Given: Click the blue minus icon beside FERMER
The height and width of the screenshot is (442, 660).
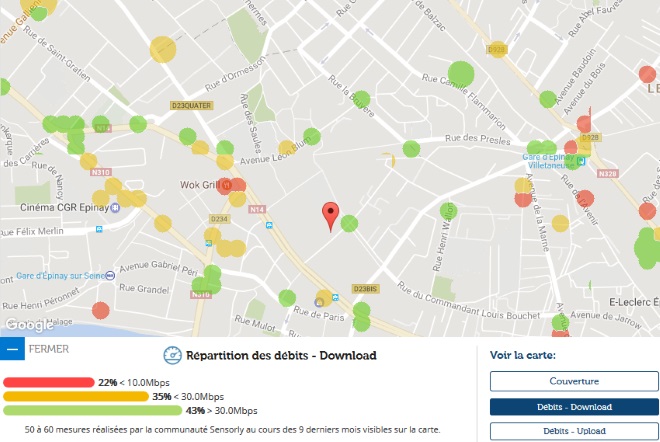Looking at the screenshot, I should click(x=11, y=349).
